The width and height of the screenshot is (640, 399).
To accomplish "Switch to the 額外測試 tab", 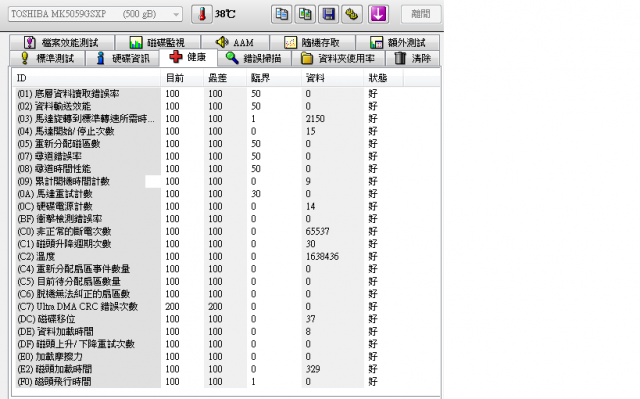I will click(x=398, y=42).
